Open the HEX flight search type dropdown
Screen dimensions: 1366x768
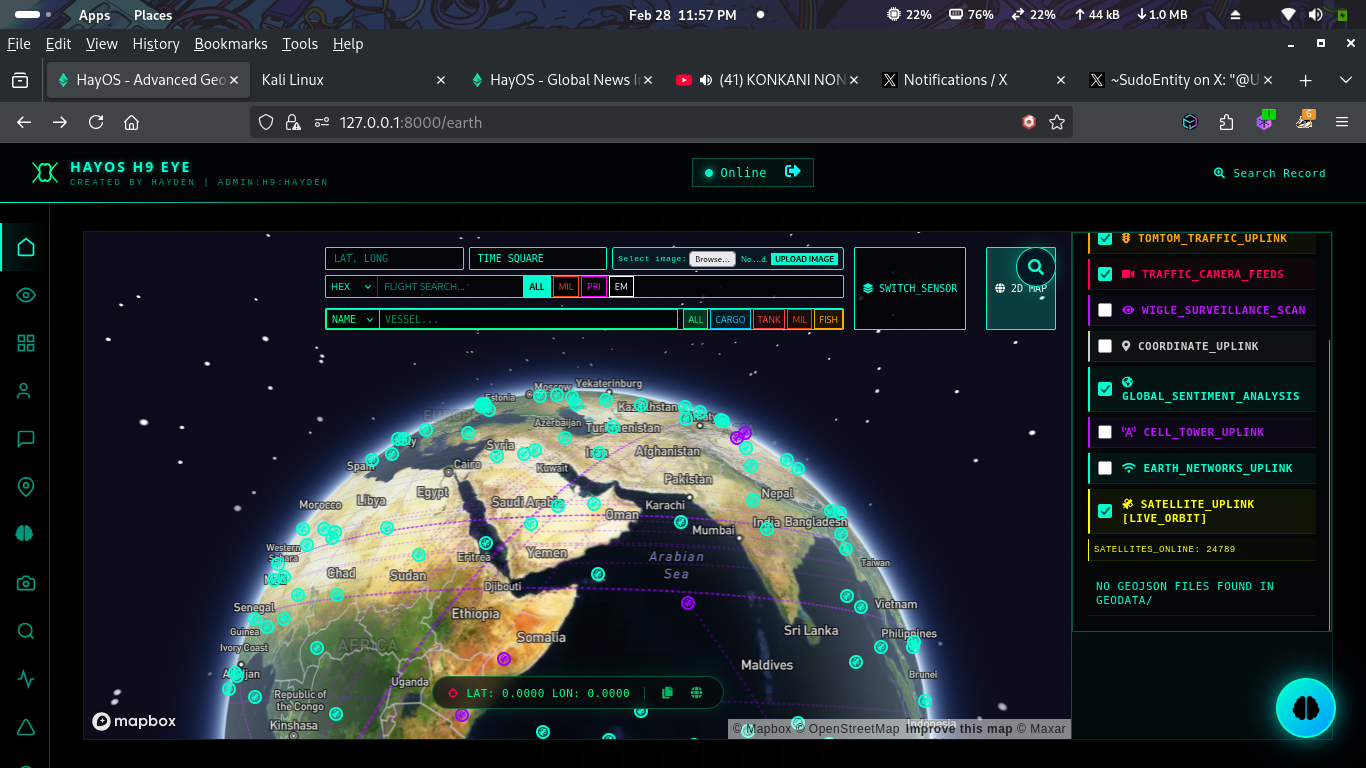tap(351, 287)
